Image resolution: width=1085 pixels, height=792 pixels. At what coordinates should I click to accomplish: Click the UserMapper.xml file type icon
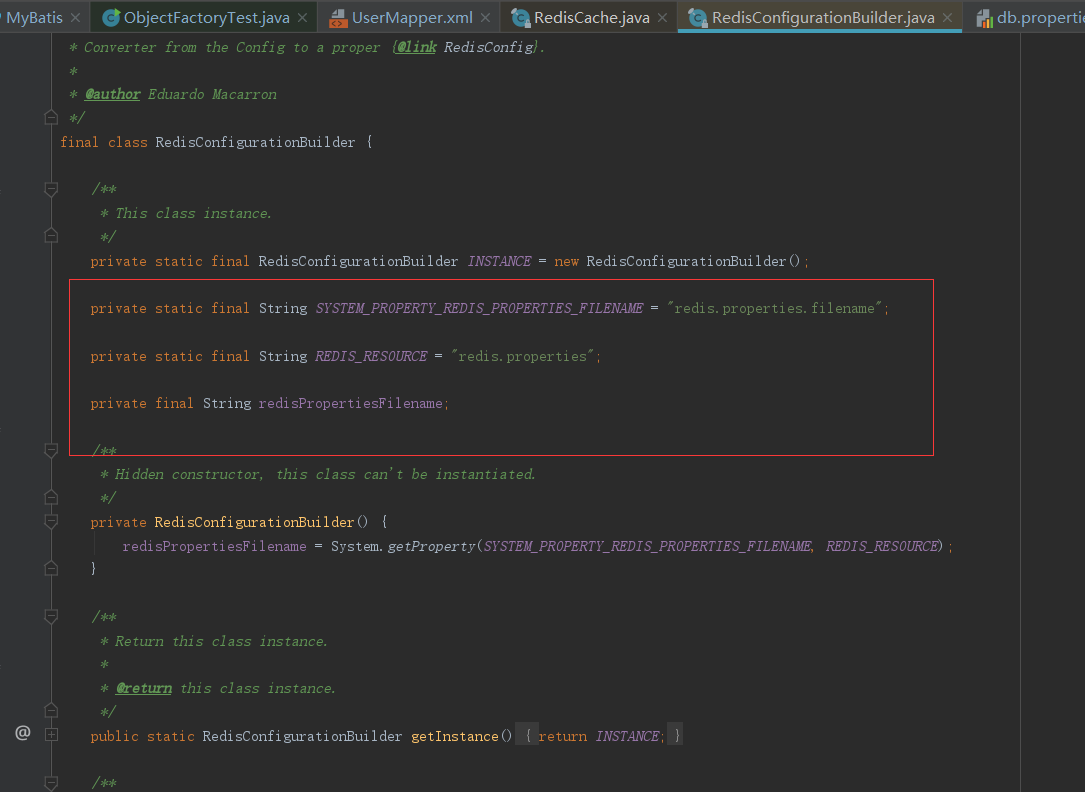[x=338, y=18]
